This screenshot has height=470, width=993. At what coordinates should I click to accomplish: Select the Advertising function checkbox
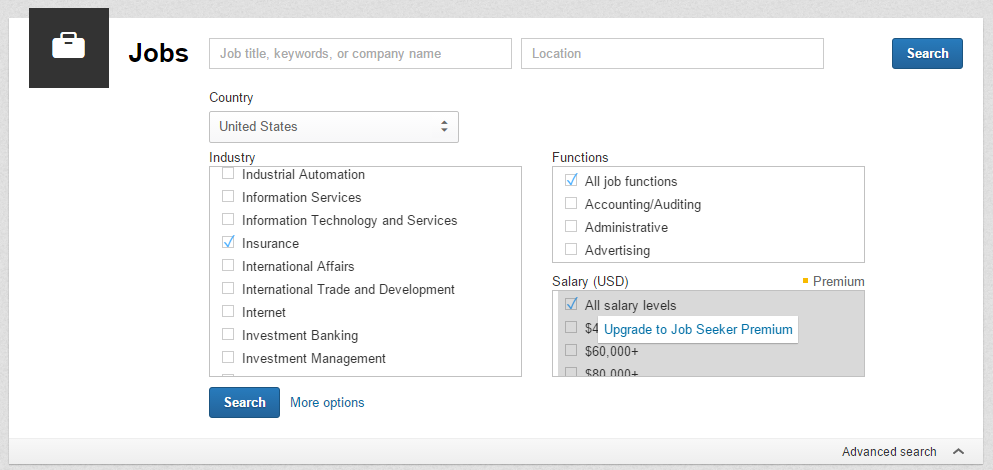click(571, 250)
